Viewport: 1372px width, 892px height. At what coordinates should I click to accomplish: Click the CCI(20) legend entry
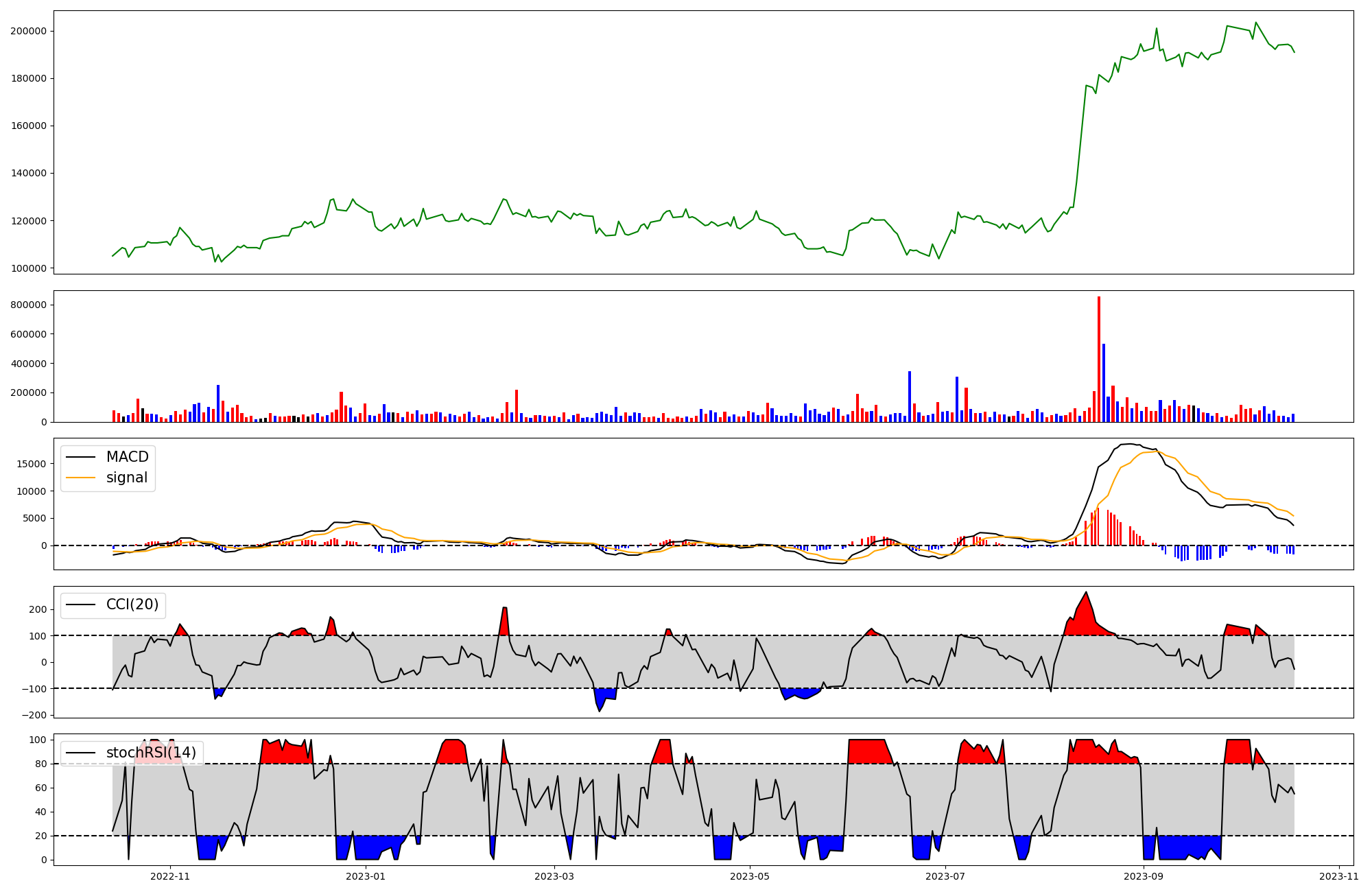pos(132,605)
